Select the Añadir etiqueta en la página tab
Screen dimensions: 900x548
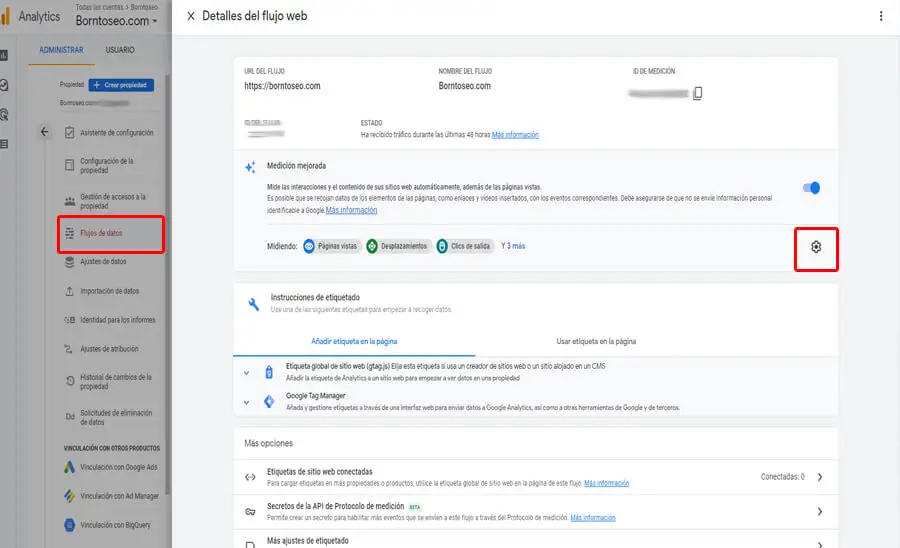pos(354,341)
